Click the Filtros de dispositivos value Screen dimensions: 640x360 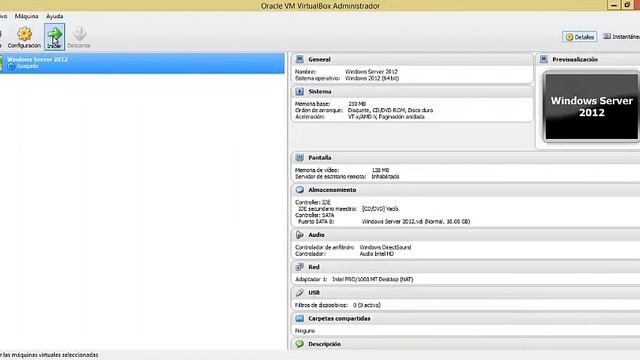[x=367, y=305]
